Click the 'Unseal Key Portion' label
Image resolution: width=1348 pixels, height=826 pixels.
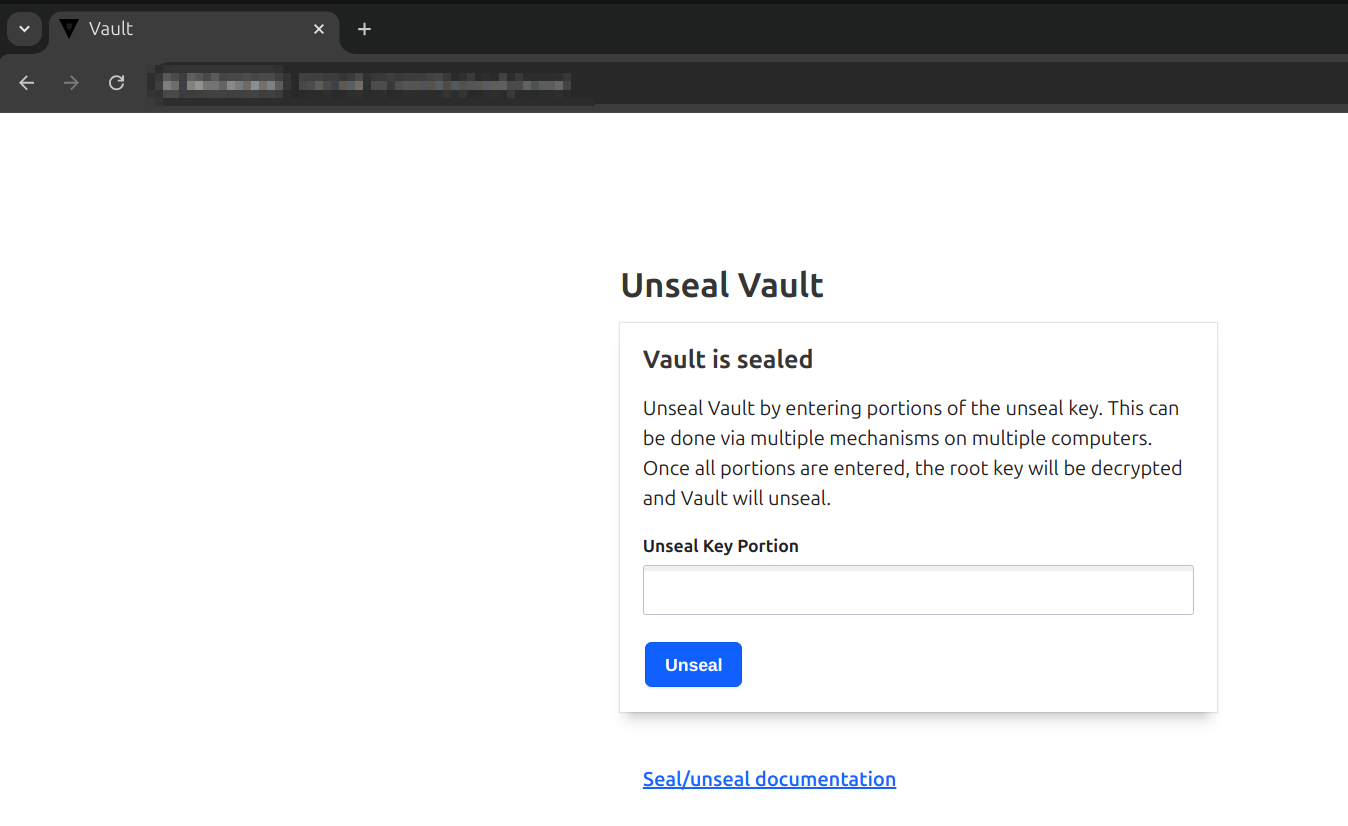tap(721, 546)
